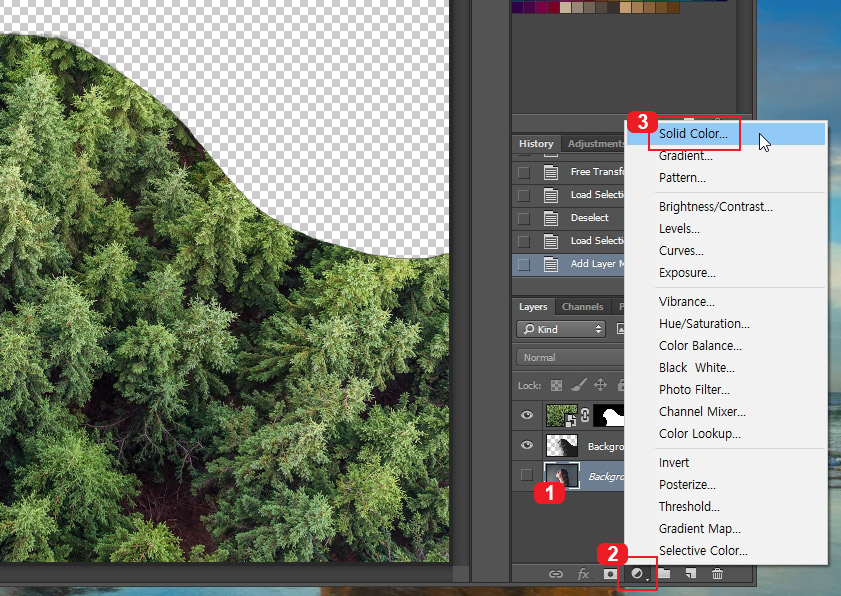Viewport: 841px width, 596px height.
Task: Select Invert from the menu
Action: (x=726, y=462)
